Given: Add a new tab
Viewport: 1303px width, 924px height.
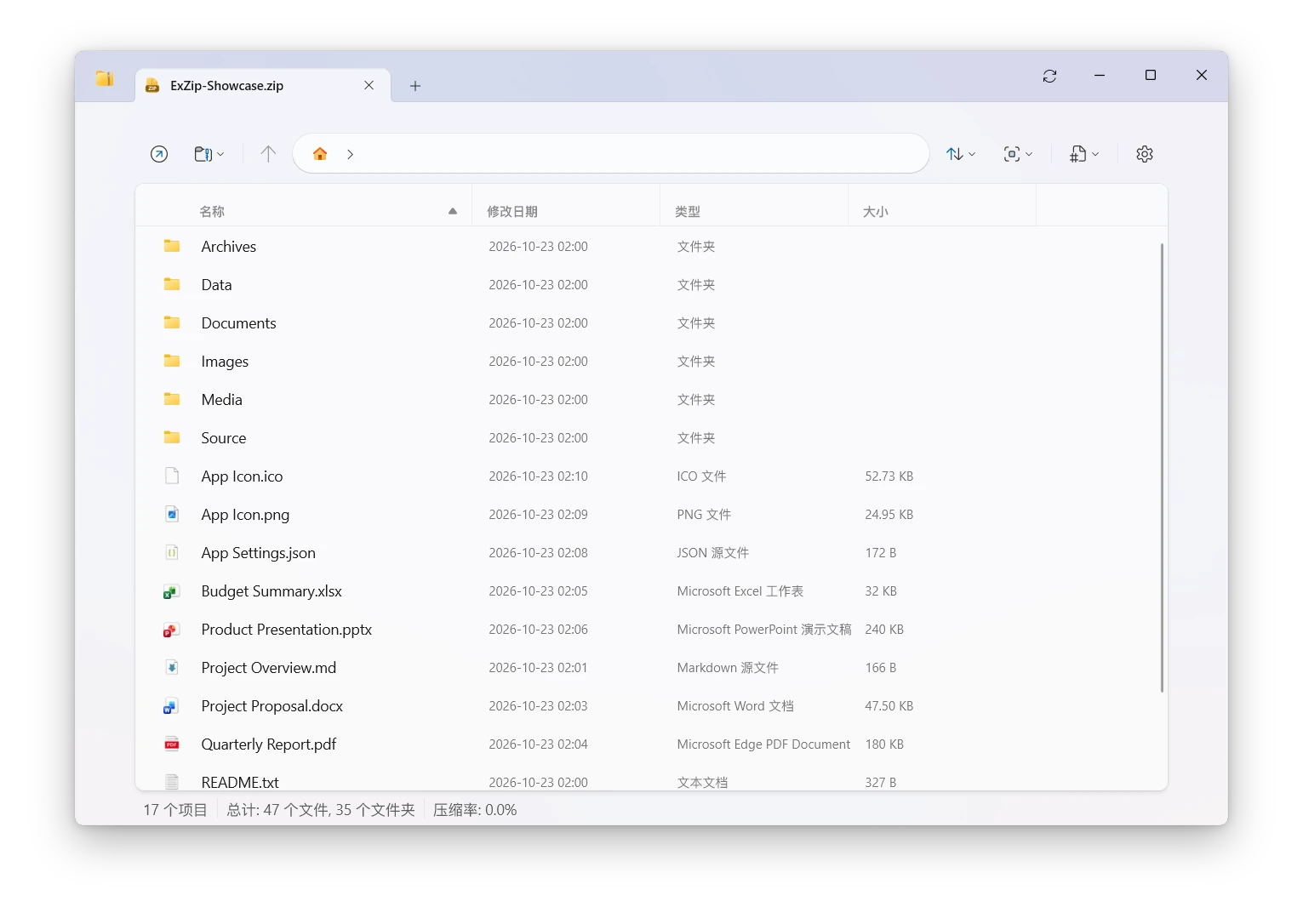Looking at the screenshot, I should [415, 85].
